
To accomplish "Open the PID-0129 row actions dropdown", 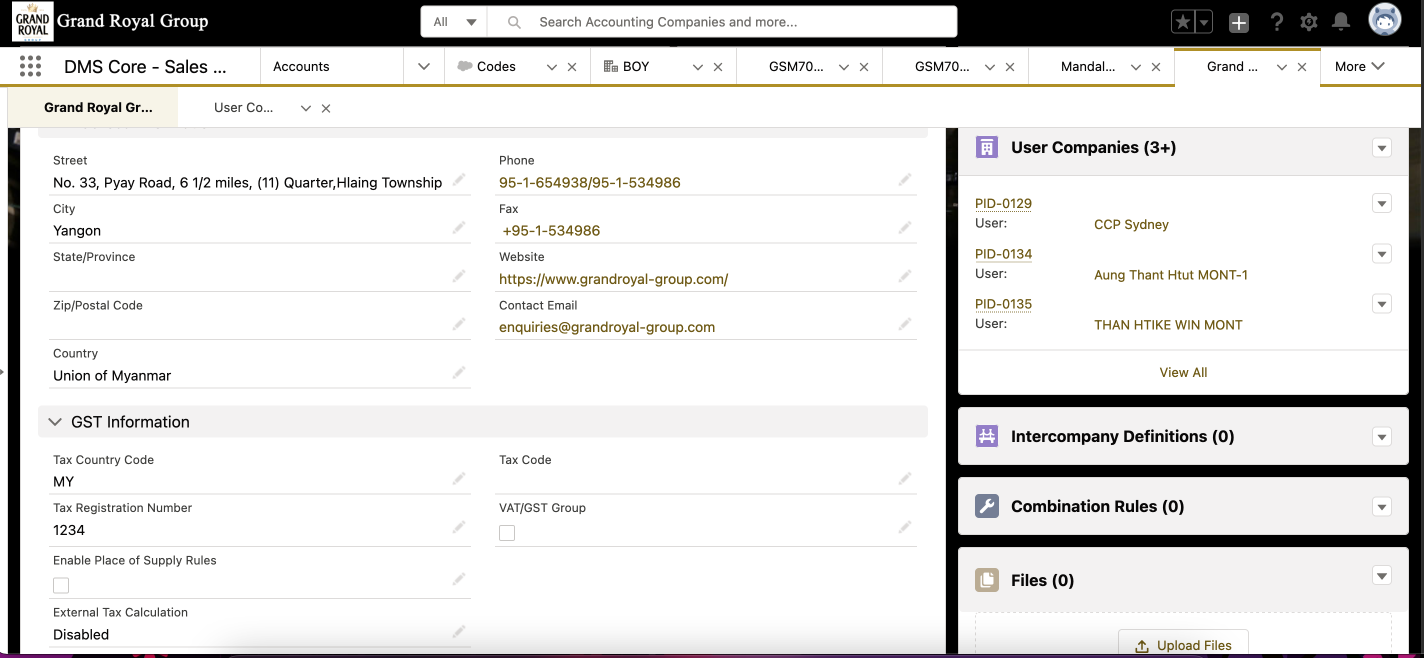I will click(1382, 204).
